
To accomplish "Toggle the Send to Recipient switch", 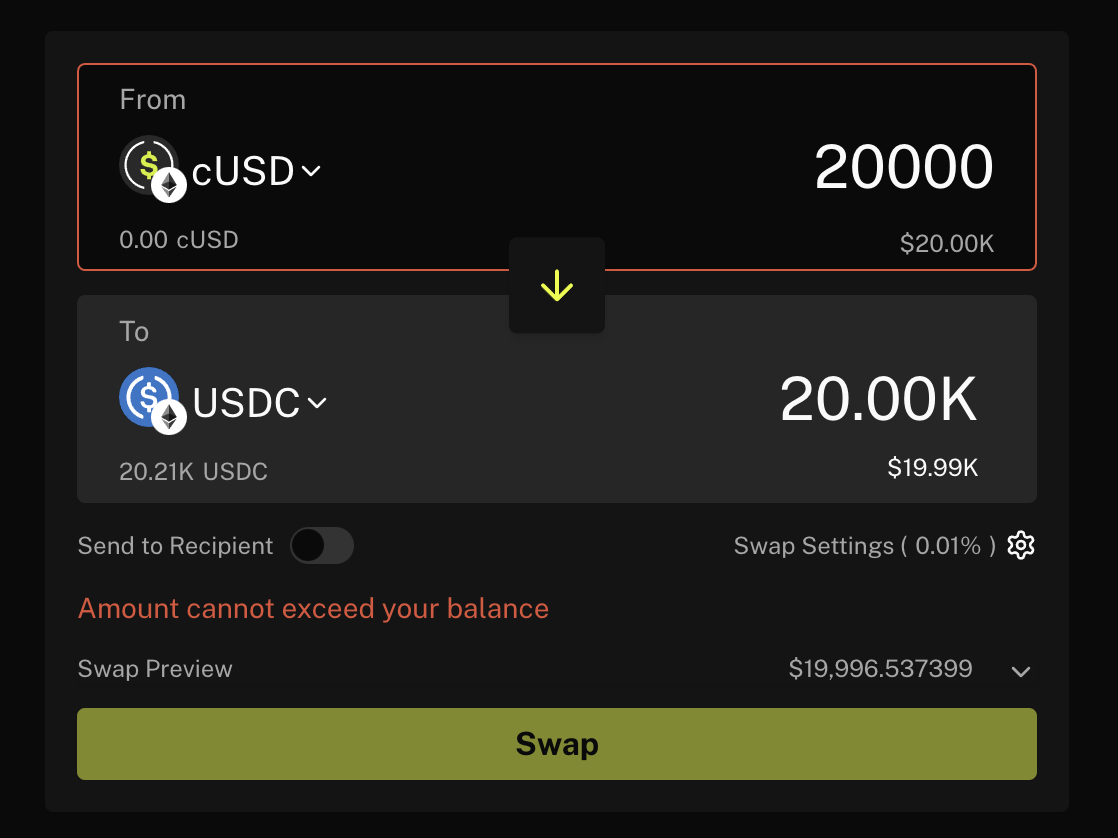I will [322, 546].
